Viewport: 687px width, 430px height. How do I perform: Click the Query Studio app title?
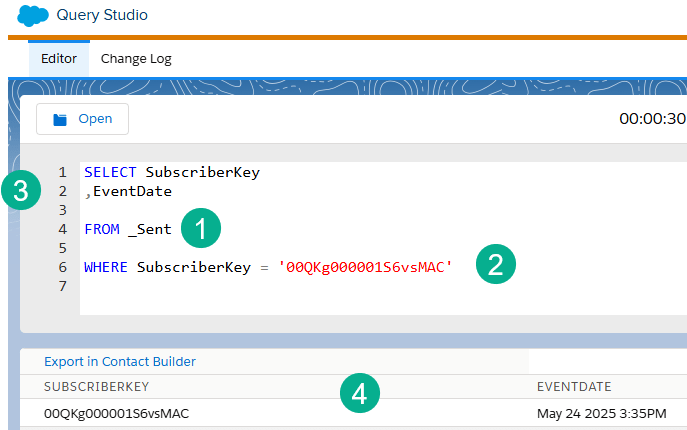(103, 15)
